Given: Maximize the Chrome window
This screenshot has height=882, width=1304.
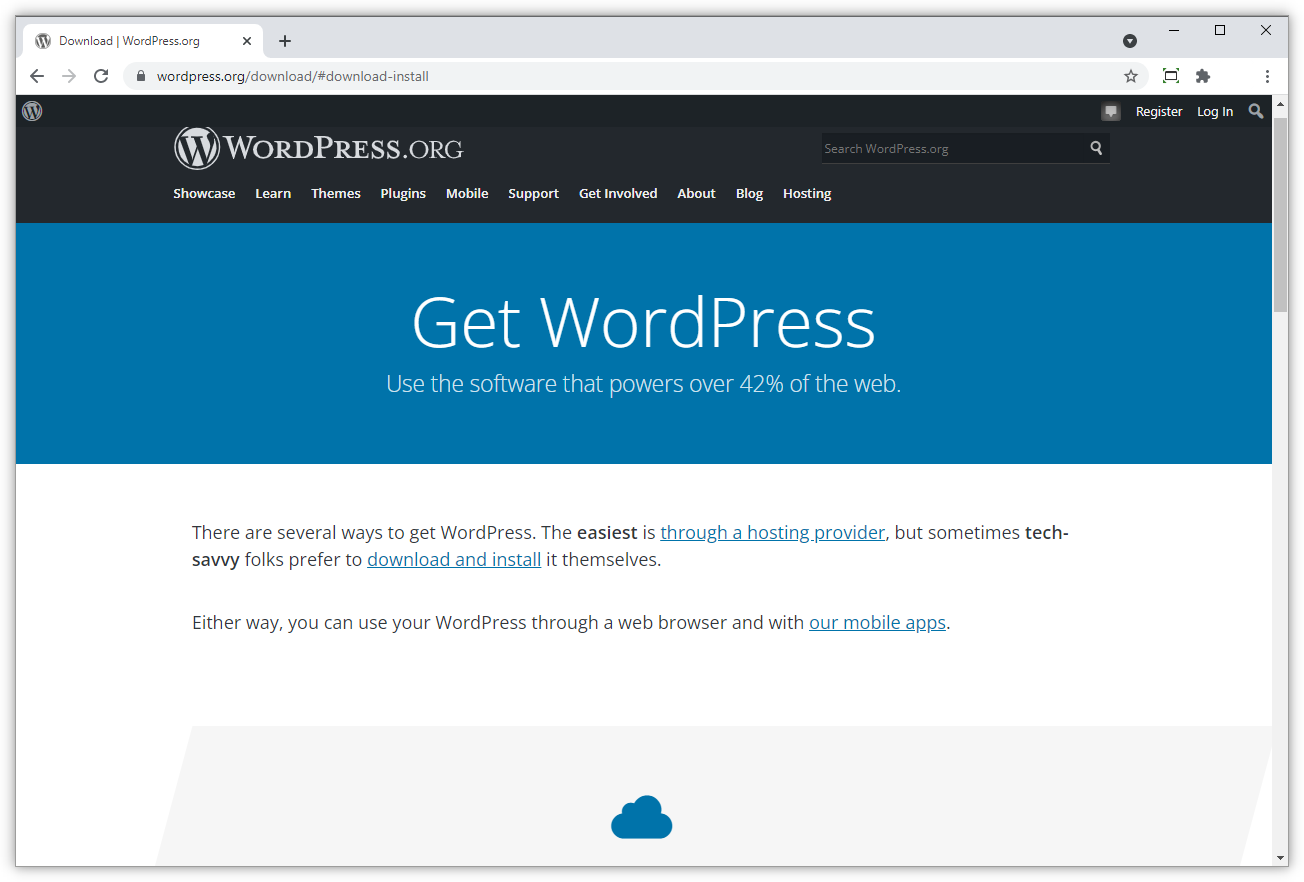Looking at the screenshot, I should coord(1220,30).
